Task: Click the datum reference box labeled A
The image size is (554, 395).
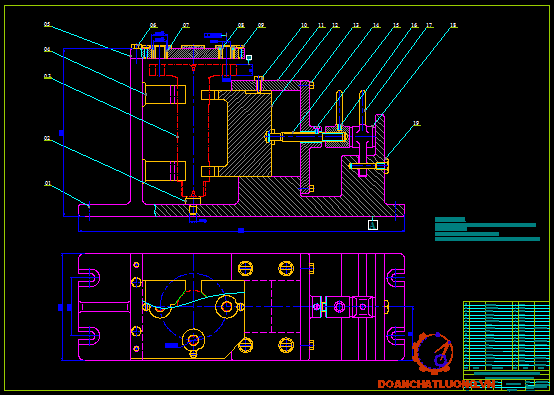Action: [x=373, y=225]
